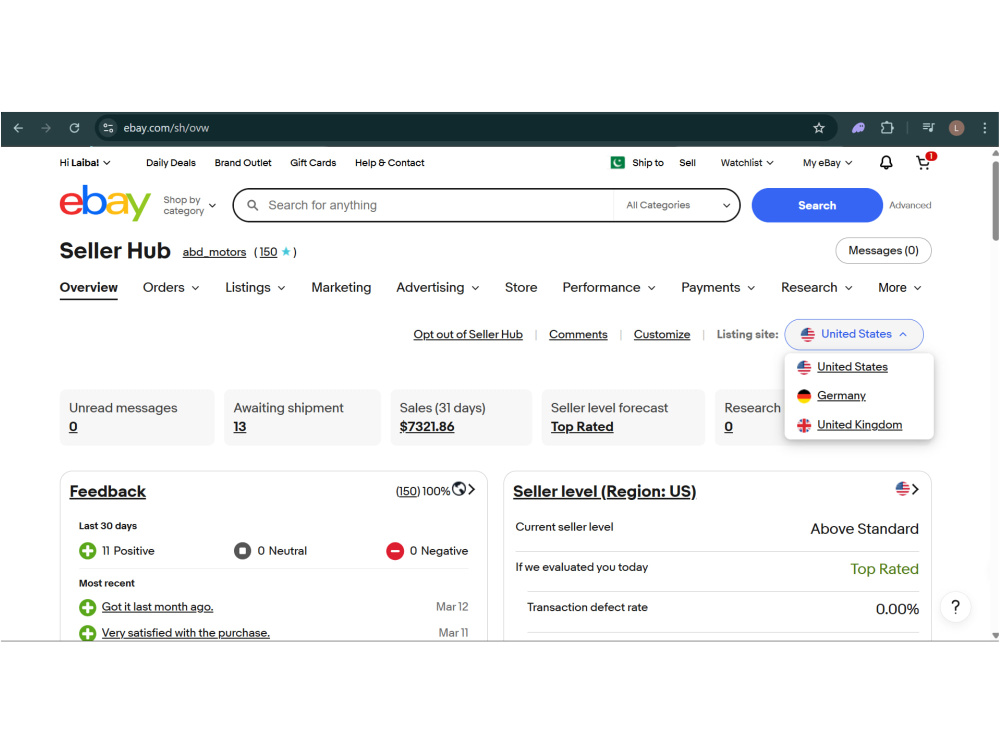Click the eBay logo
1000x750 pixels.
point(105,203)
